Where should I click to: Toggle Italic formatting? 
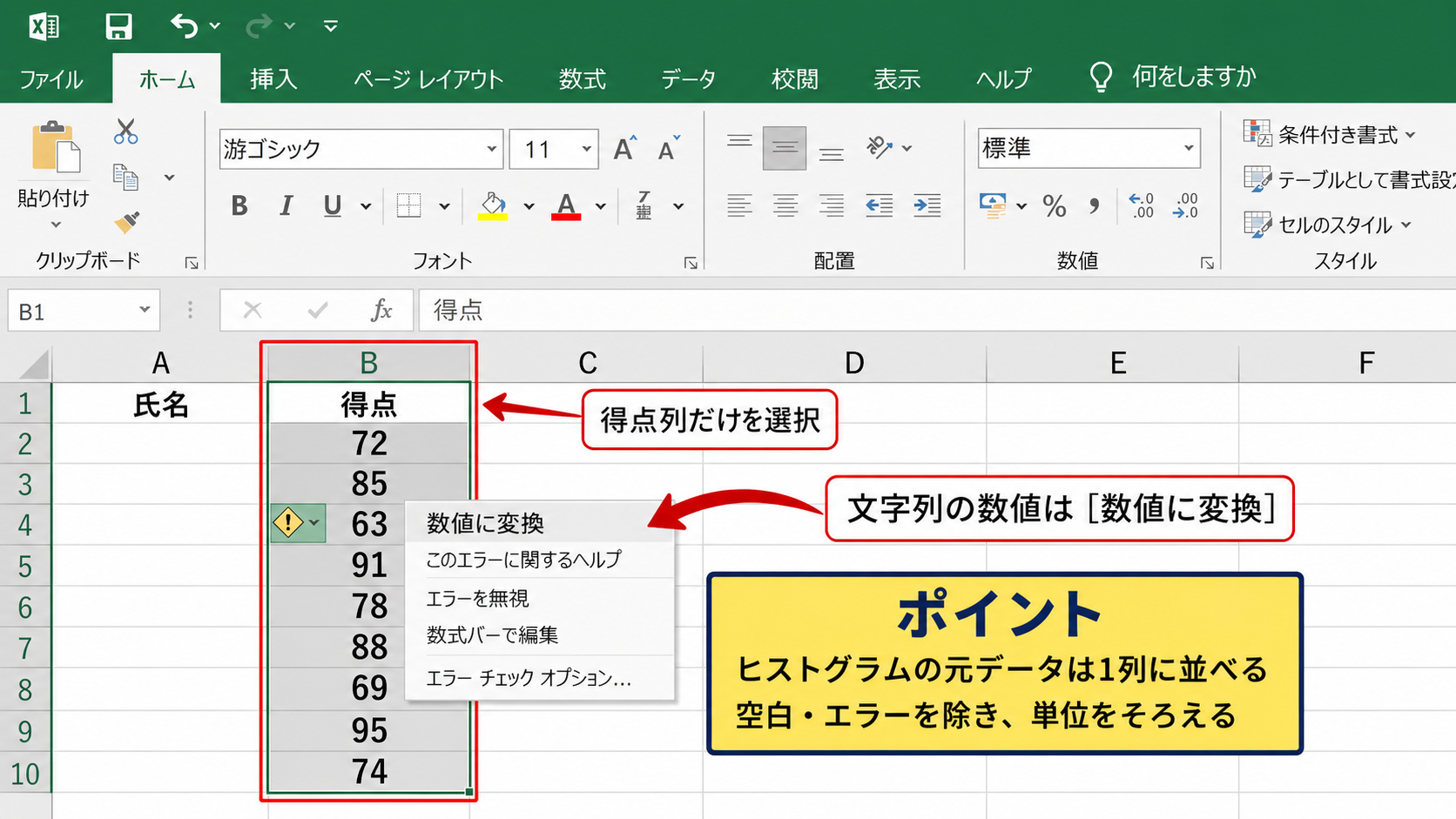click(x=286, y=205)
